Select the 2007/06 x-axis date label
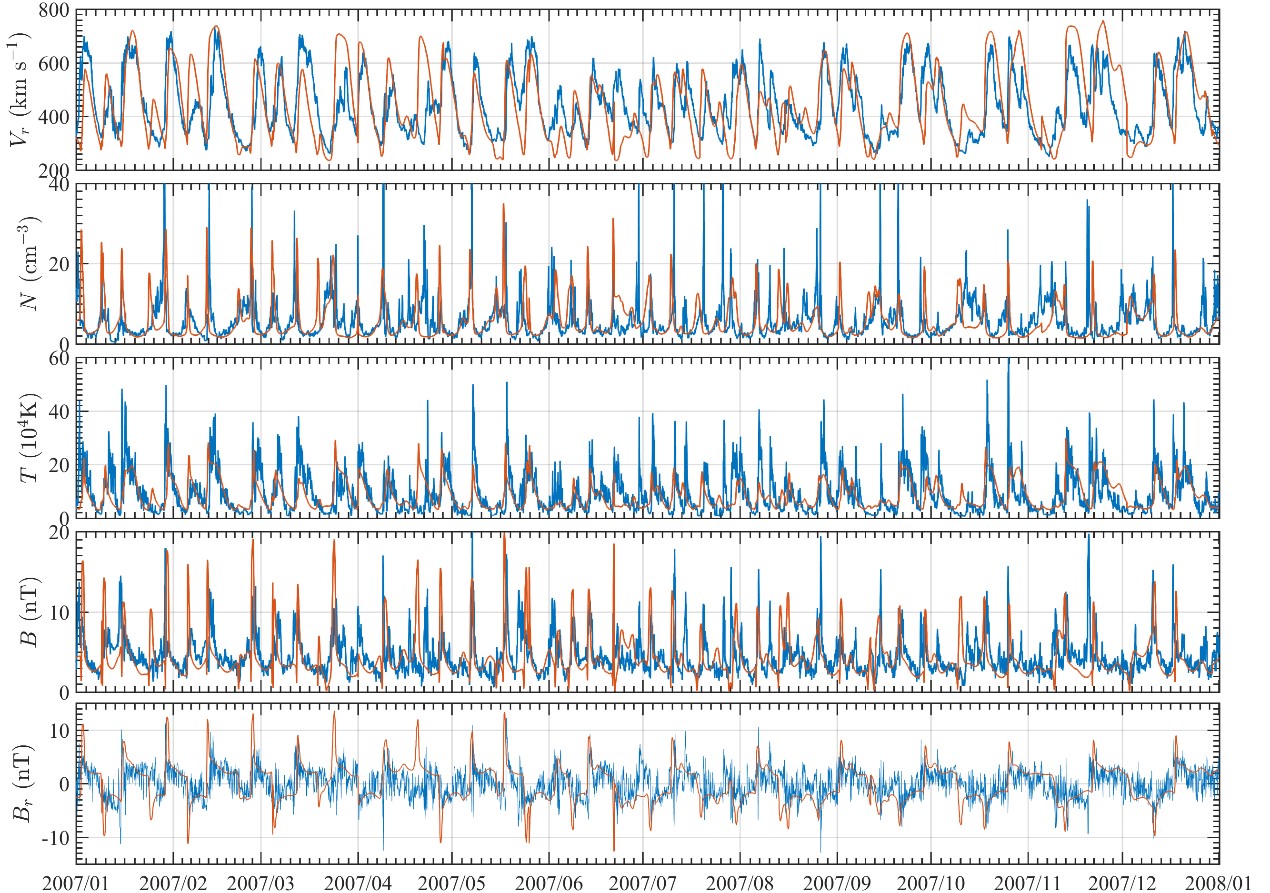The width and height of the screenshot is (1270, 893). pyautogui.click(x=547, y=881)
